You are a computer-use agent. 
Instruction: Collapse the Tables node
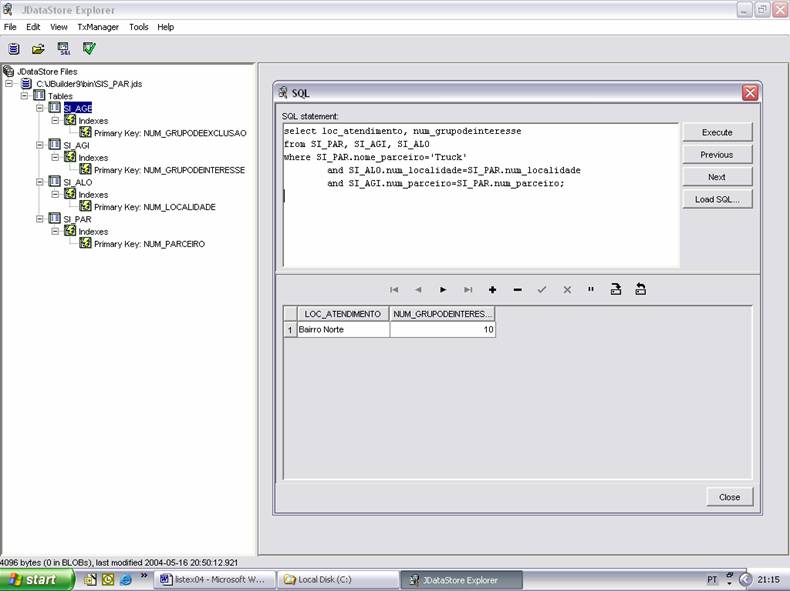click(x=24, y=96)
